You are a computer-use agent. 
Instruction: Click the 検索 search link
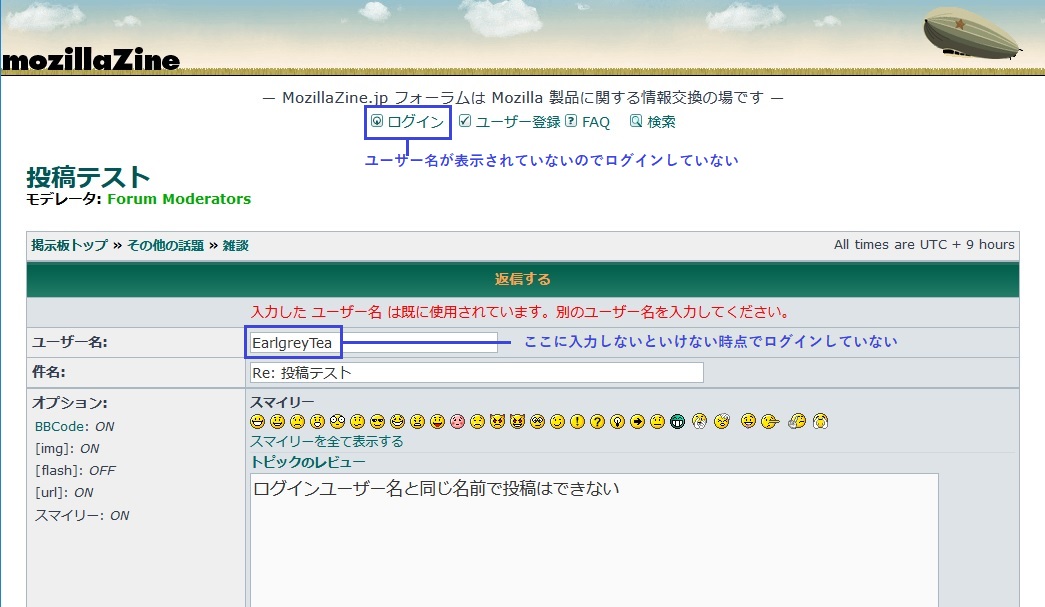tap(661, 122)
